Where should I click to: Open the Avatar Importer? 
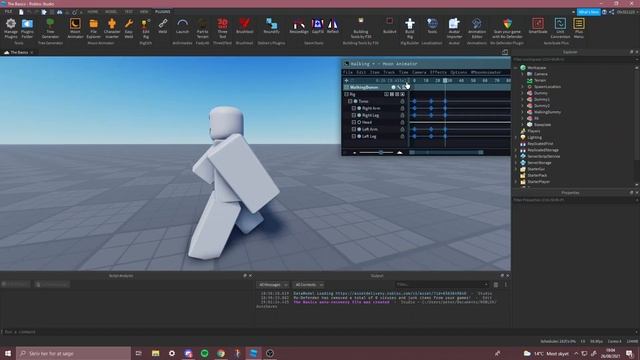[x=454, y=28]
